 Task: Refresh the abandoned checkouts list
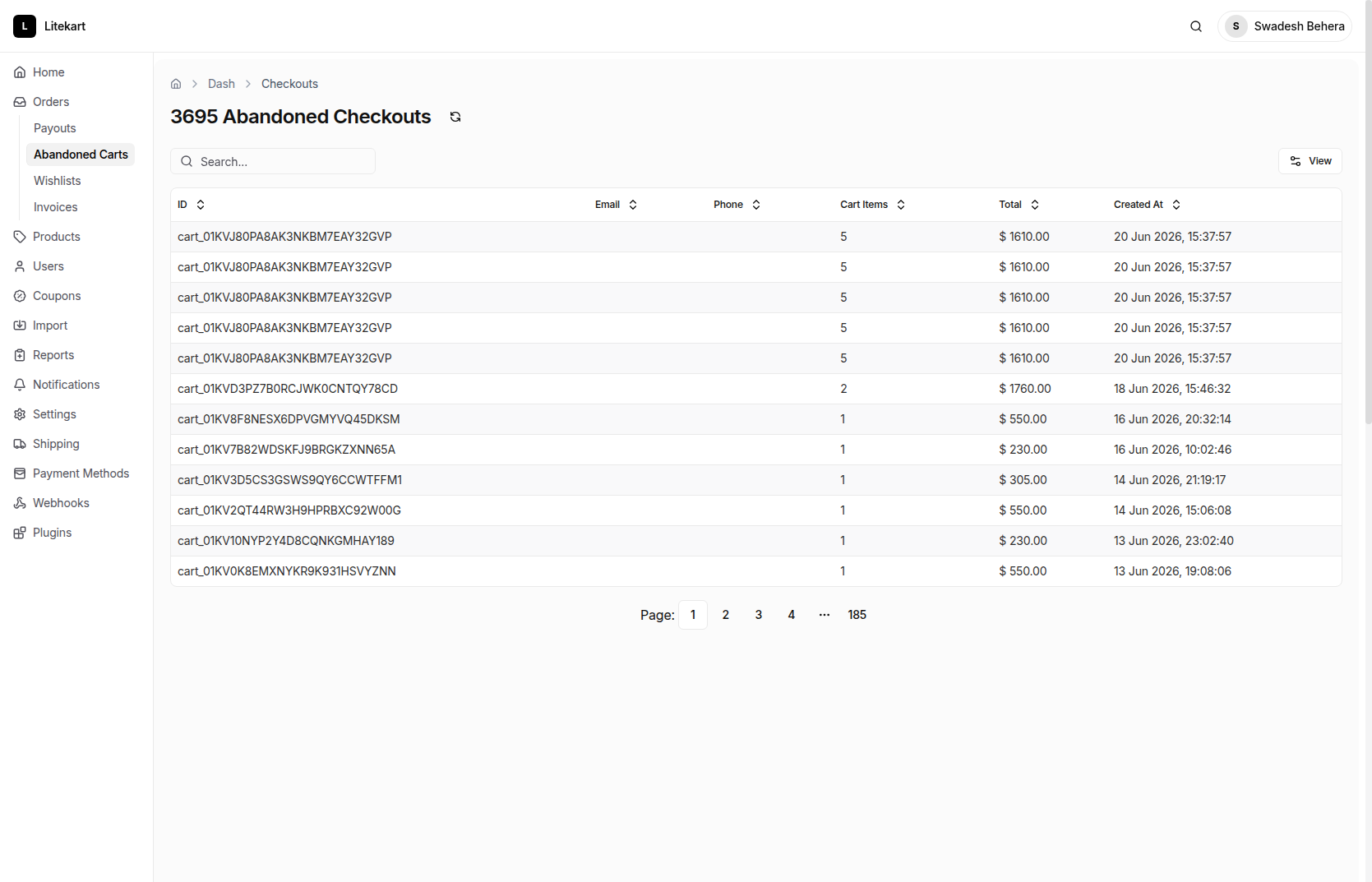(x=455, y=117)
